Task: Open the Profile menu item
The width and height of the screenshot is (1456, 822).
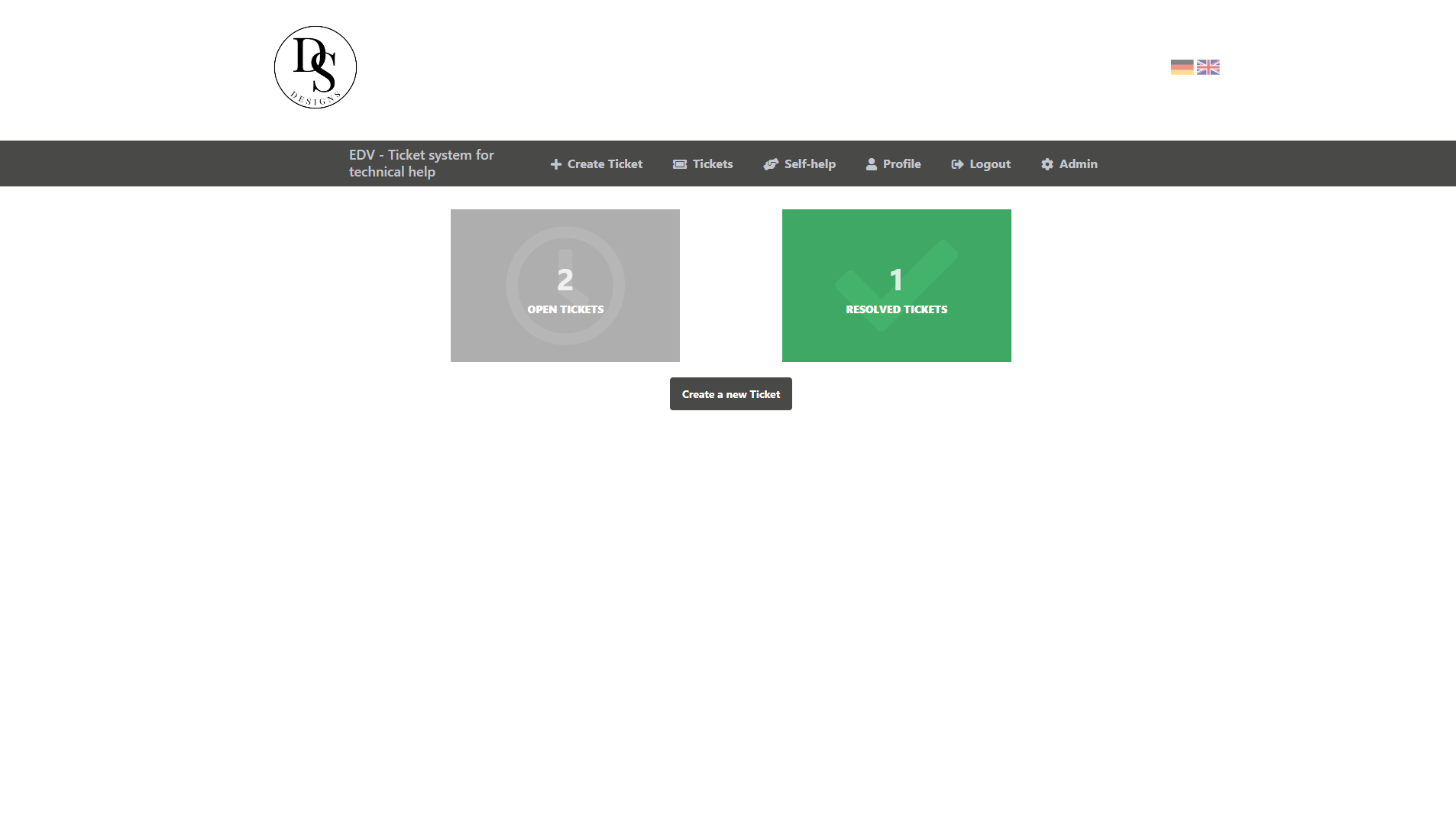Action: coord(901,164)
